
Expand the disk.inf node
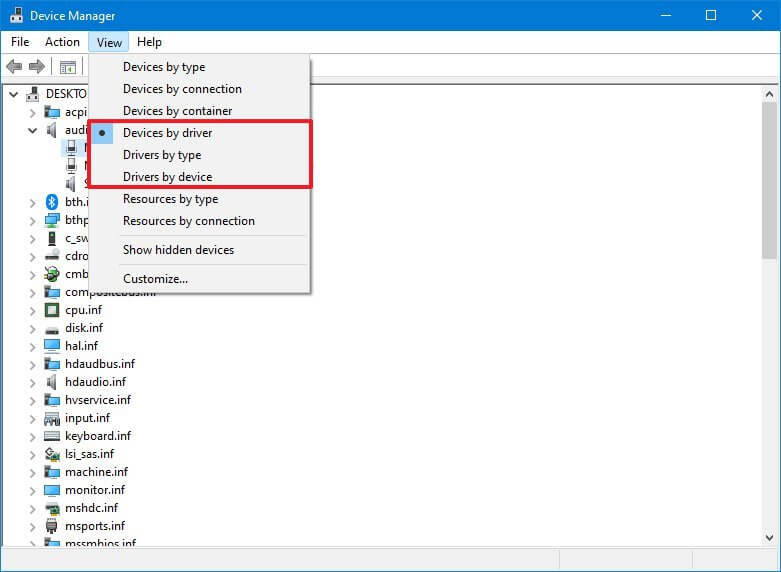[x=32, y=329]
